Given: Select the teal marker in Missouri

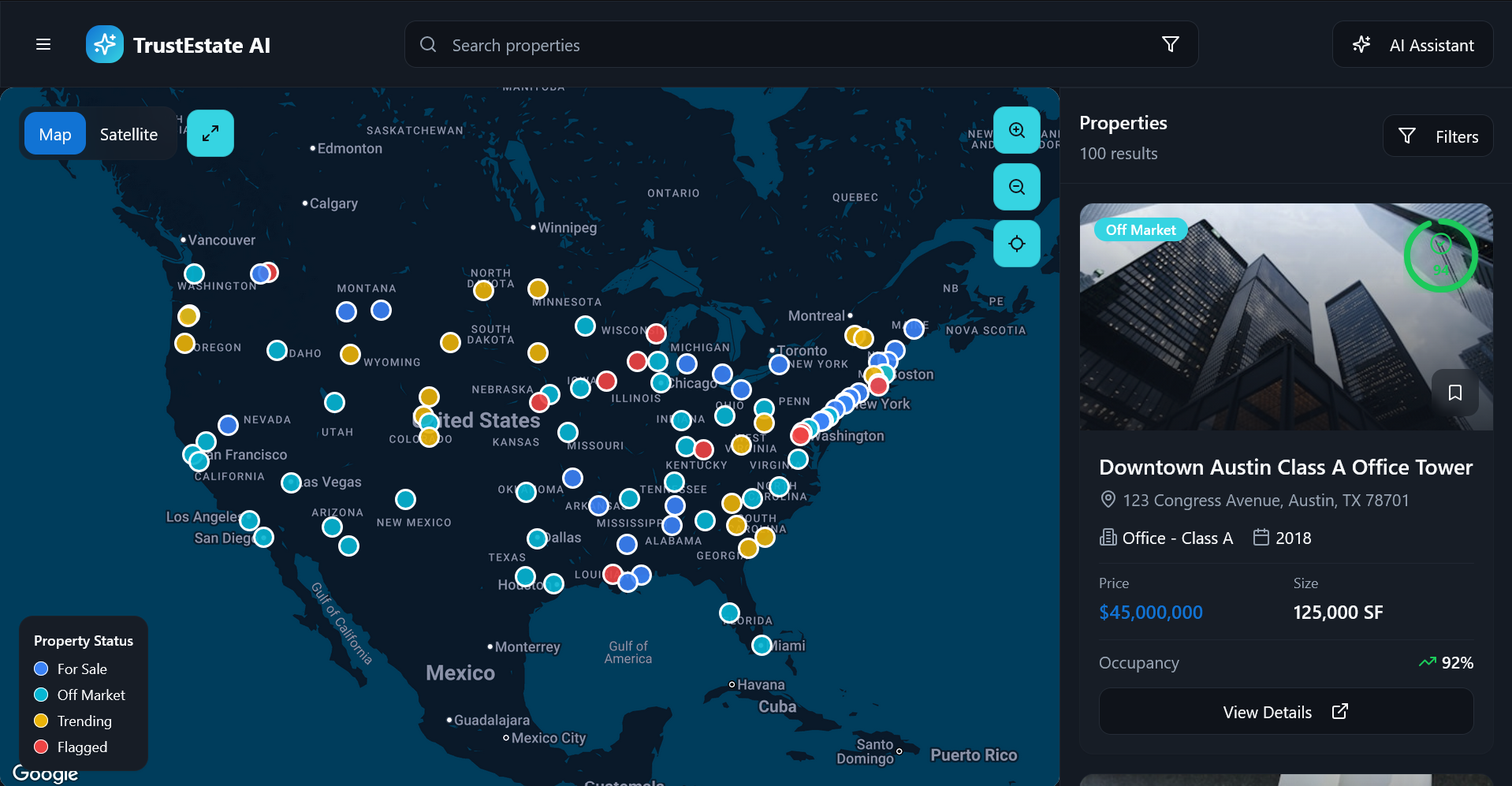Looking at the screenshot, I should [568, 432].
